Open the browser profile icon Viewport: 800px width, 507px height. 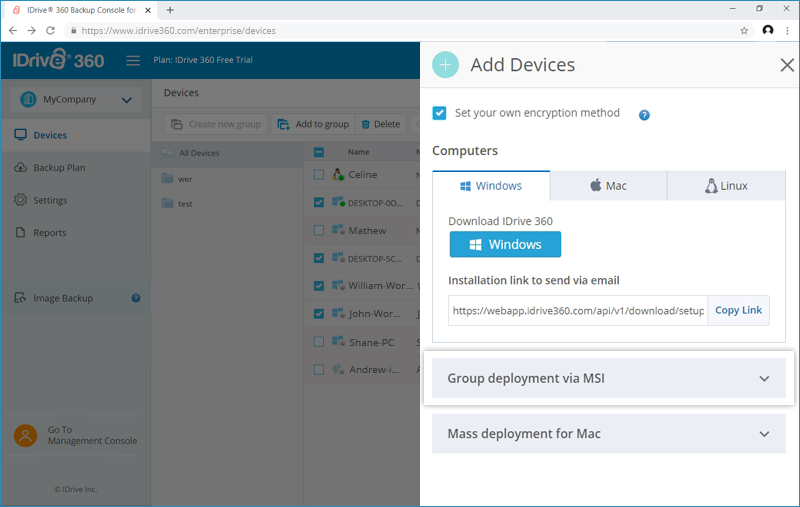[768, 30]
